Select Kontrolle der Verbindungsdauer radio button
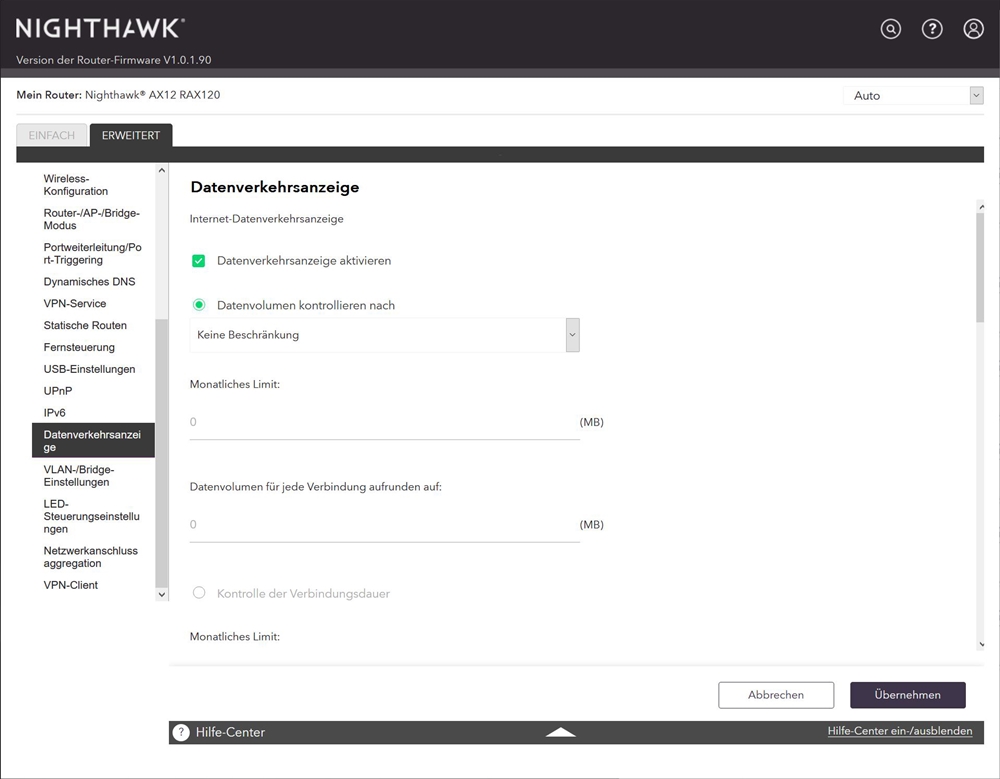 point(198,593)
